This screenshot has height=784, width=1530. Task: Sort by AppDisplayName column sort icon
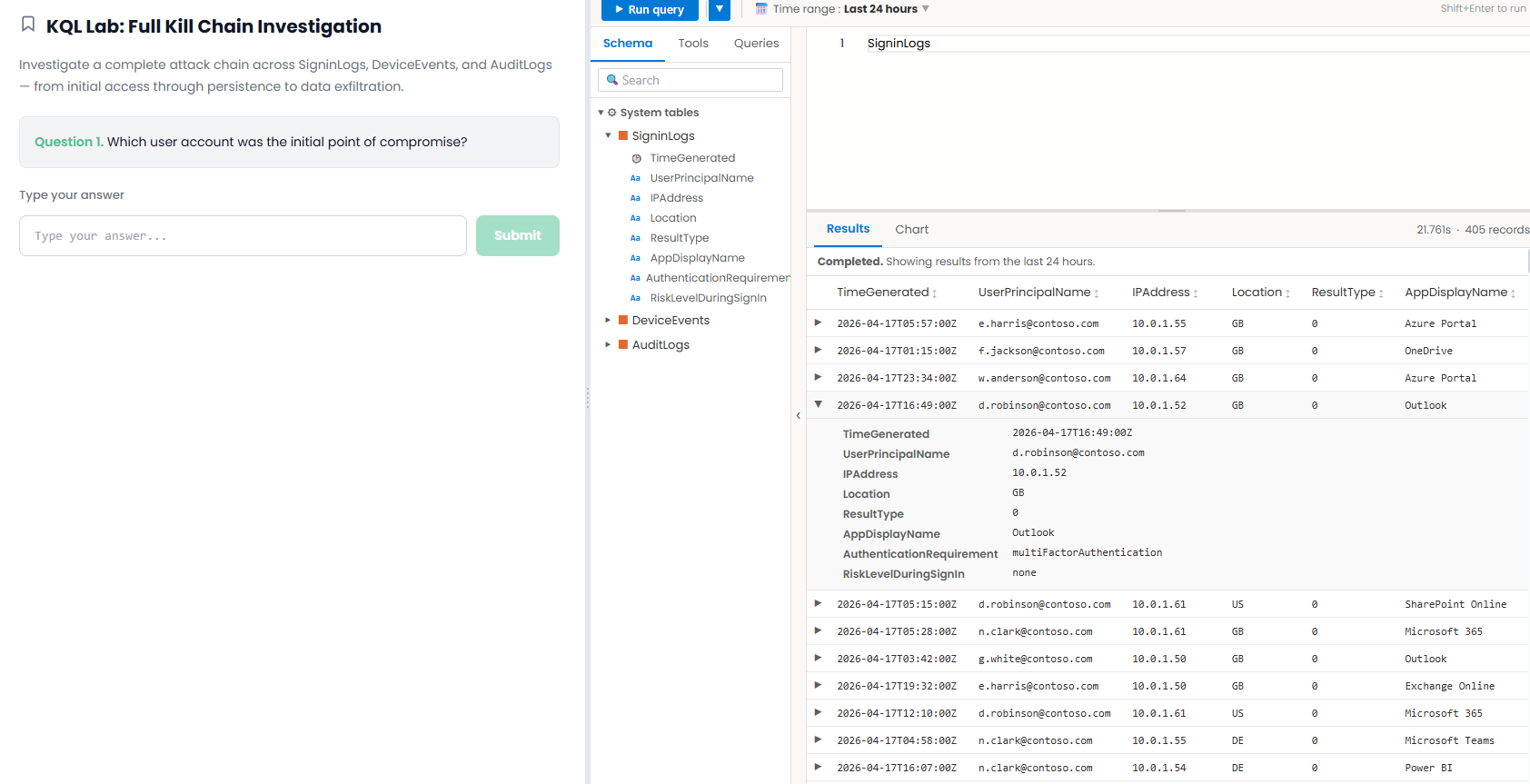(1513, 293)
